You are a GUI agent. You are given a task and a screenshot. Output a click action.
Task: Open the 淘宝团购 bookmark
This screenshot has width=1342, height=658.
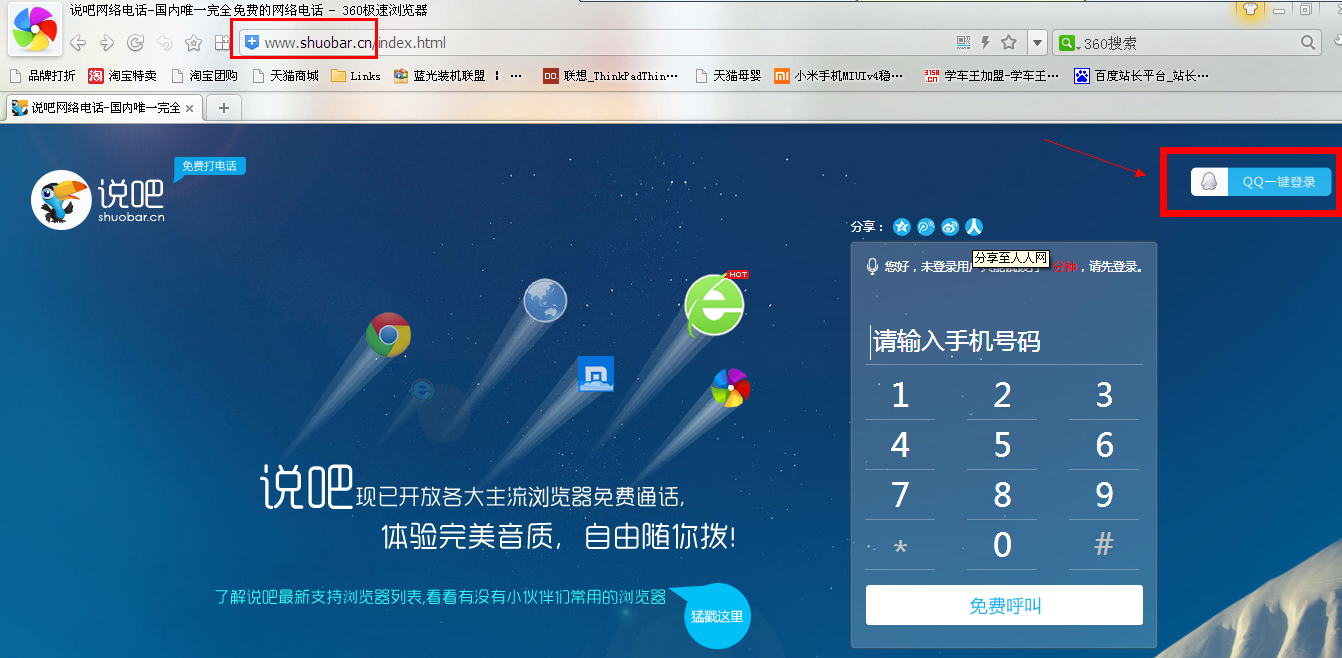click(x=204, y=75)
